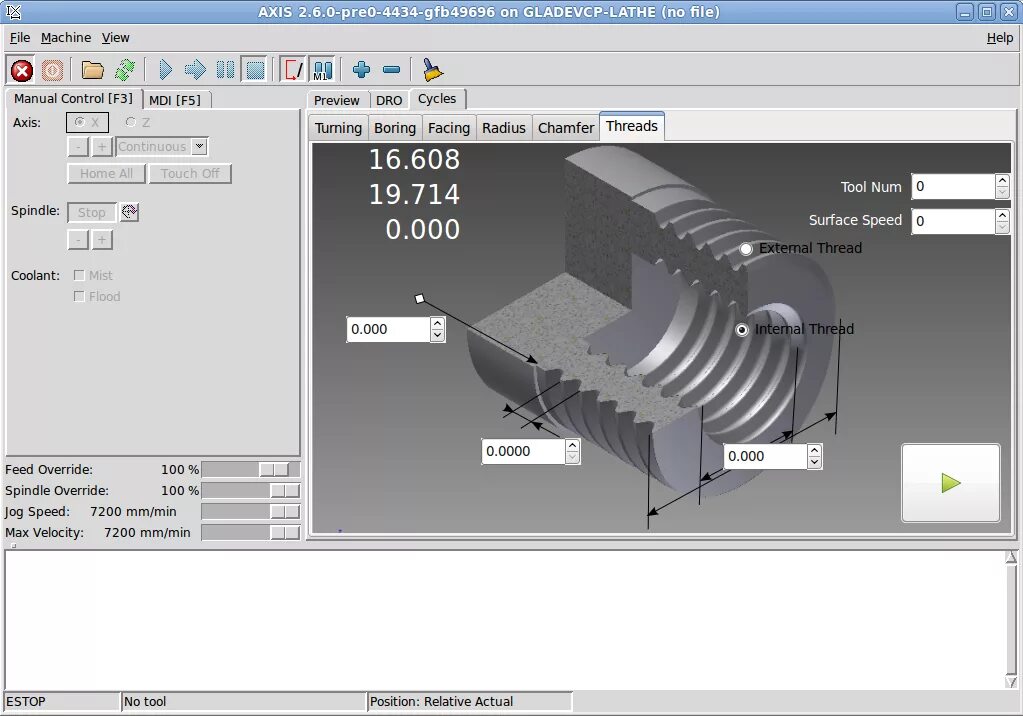Click the Touch Off button
Image resolution: width=1023 pixels, height=716 pixels.
[x=190, y=174]
